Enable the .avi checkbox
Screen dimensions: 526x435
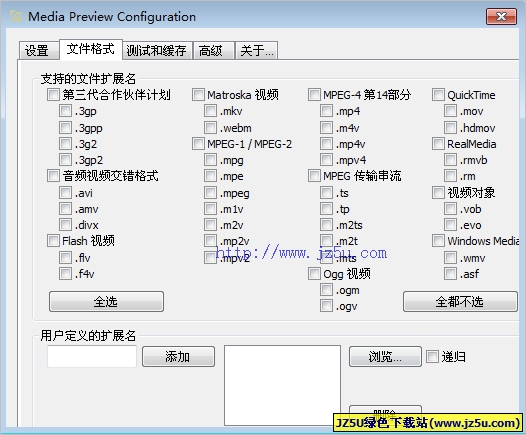(65, 193)
